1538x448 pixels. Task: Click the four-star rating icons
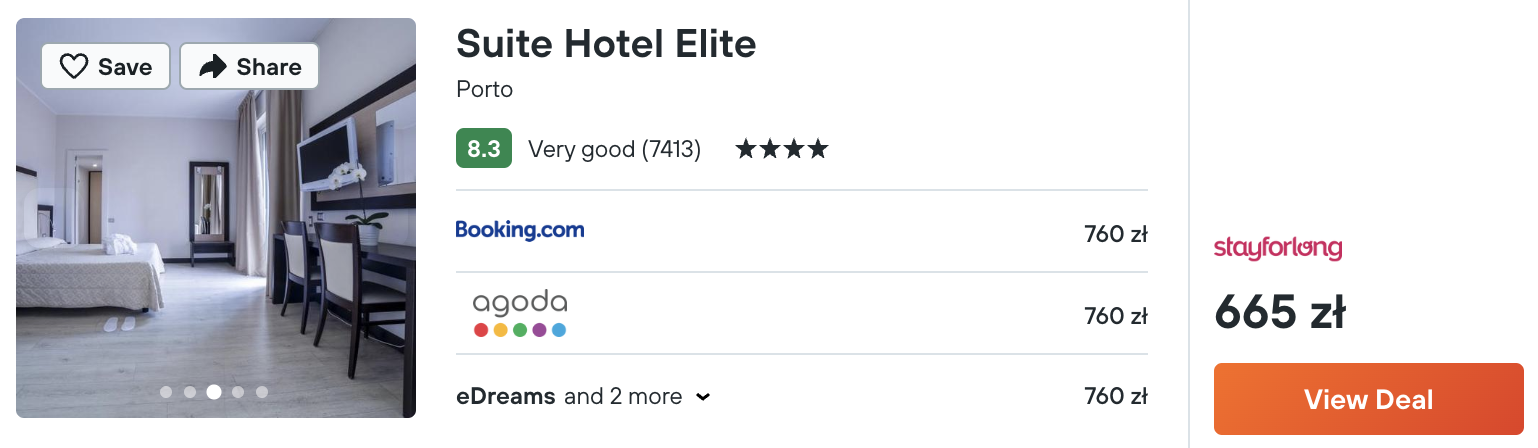point(782,150)
